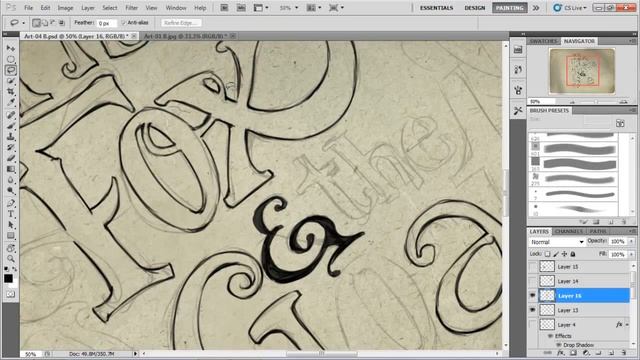The width and height of the screenshot is (640, 360).
Task: Select the Crop tool
Action: pyautogui.click(x=11, y=91)
